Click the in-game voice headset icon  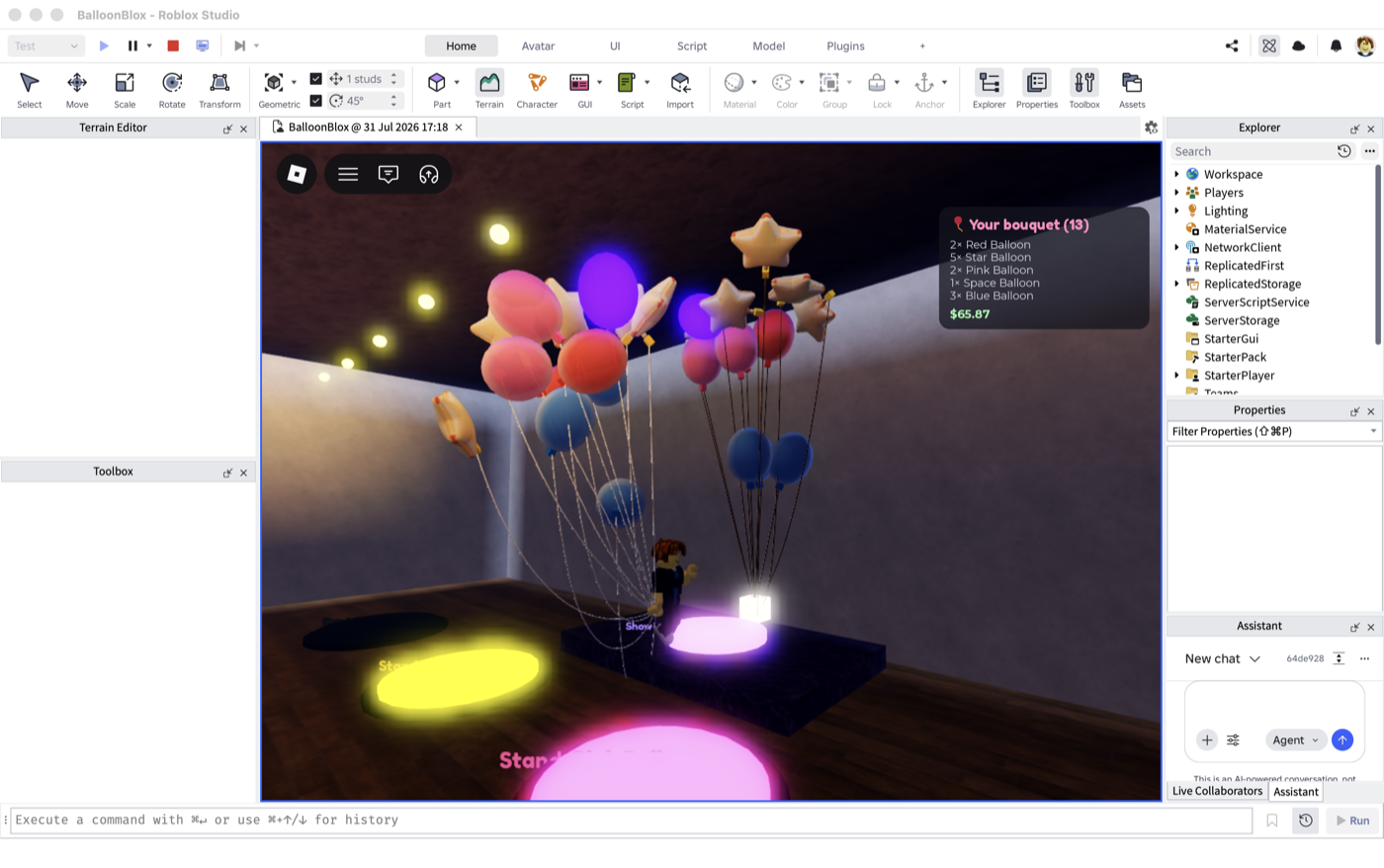(429, 174)
